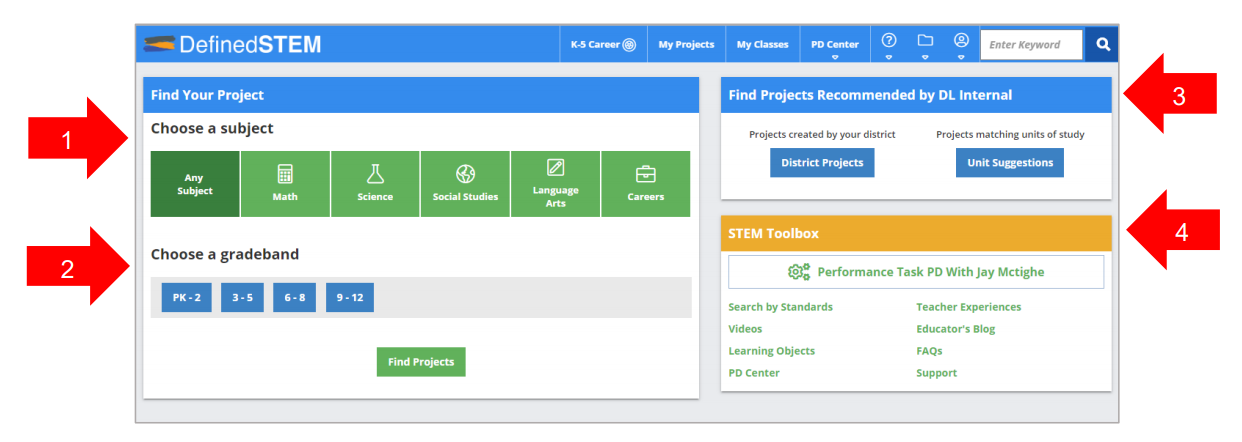
Task: Click the Choose a gradeband heading
Action: pos(225,255)
